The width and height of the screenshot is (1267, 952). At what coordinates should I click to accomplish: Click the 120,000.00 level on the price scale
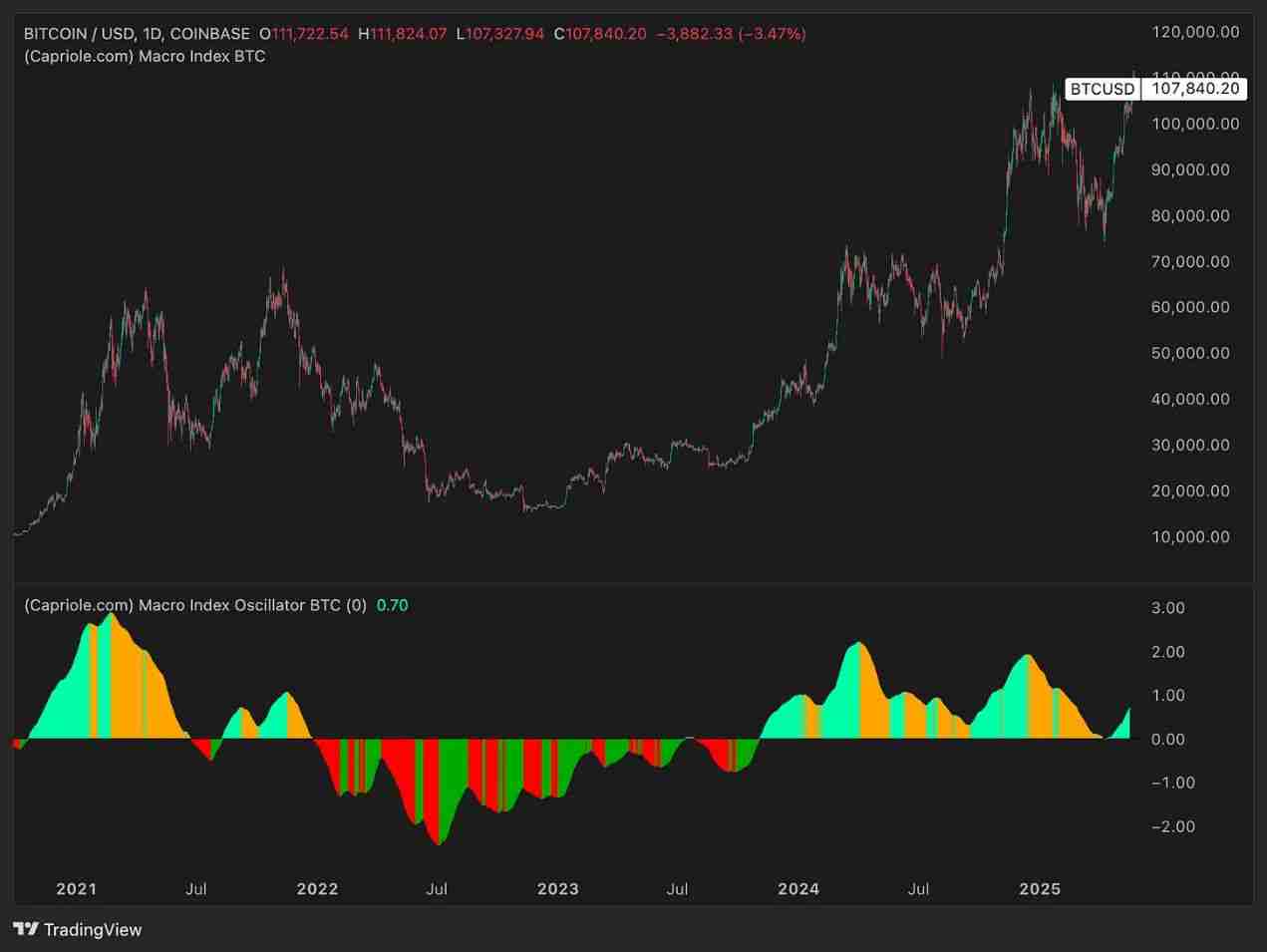click(1190, 31)
